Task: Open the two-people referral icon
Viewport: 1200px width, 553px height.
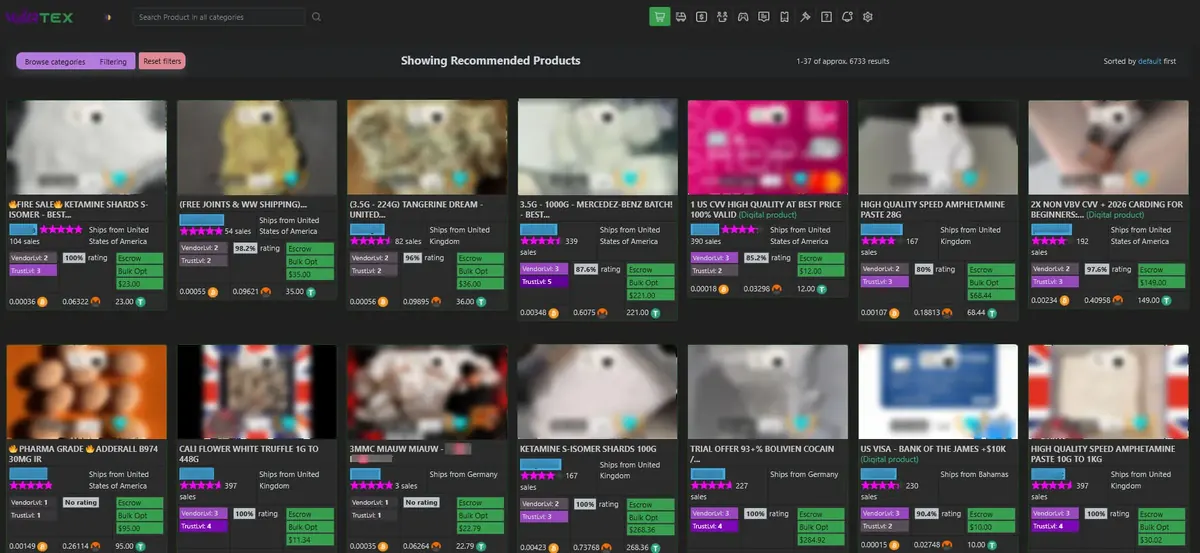Action: click(x=723, y=17)
